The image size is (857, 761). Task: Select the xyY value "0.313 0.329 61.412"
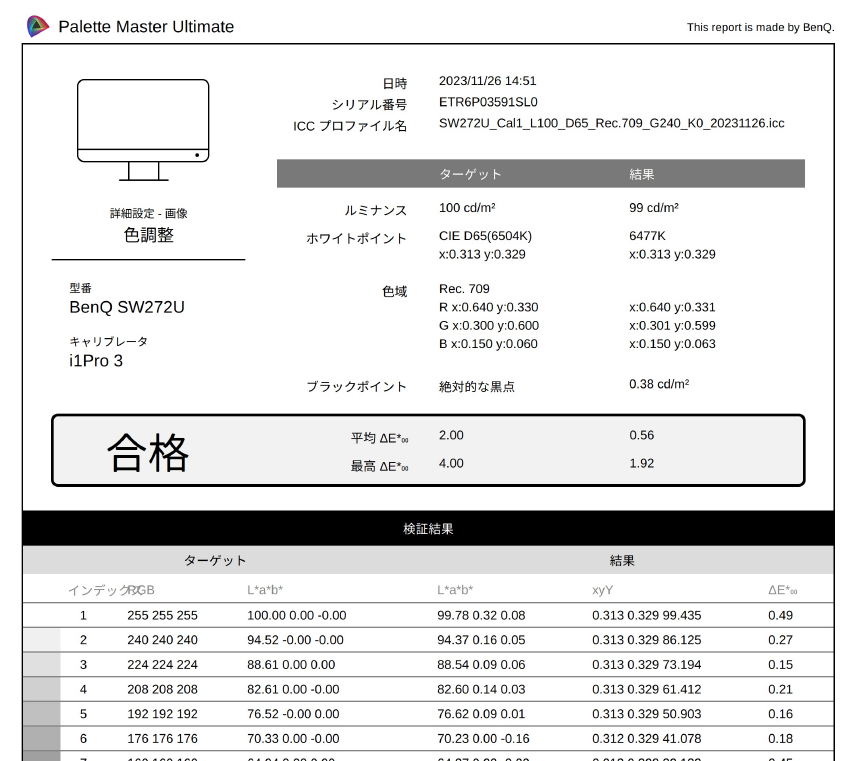click(x=647, y=689)
